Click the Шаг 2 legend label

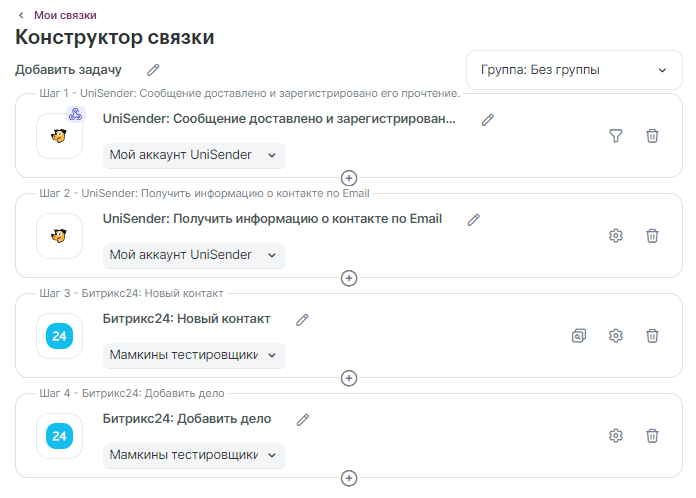coord(205,193)
